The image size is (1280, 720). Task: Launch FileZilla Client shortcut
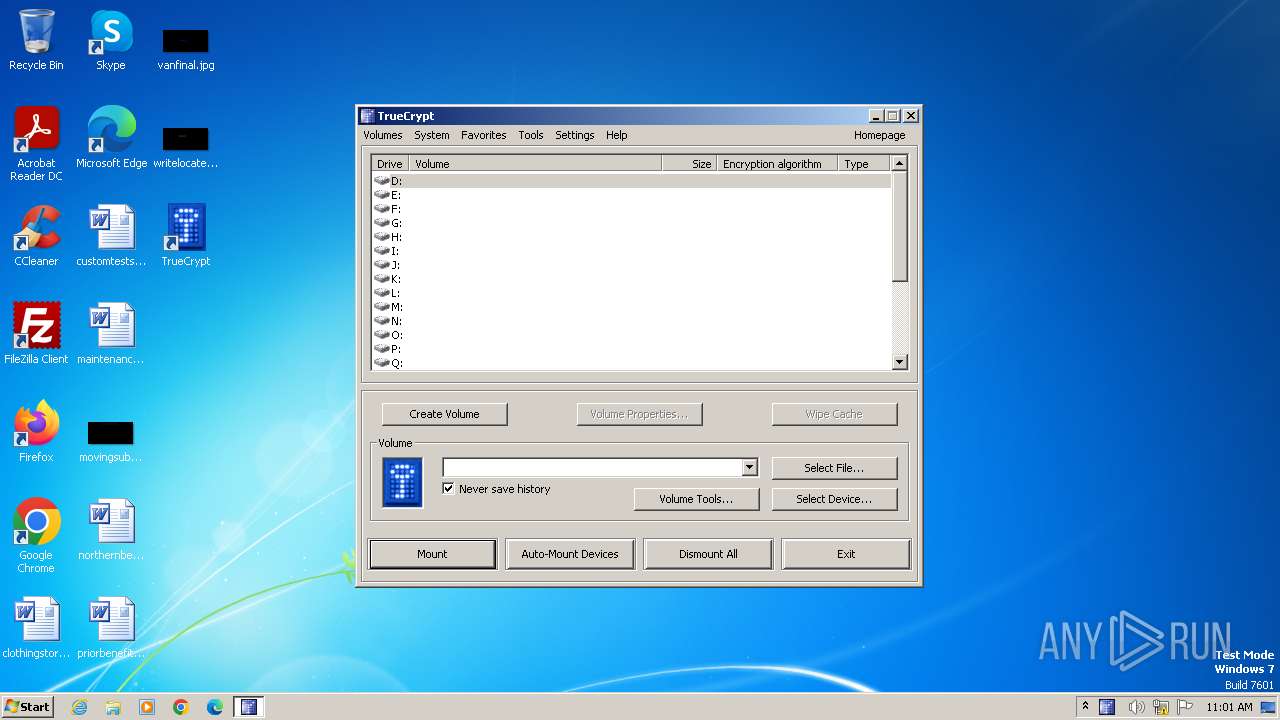click(36, 334)
